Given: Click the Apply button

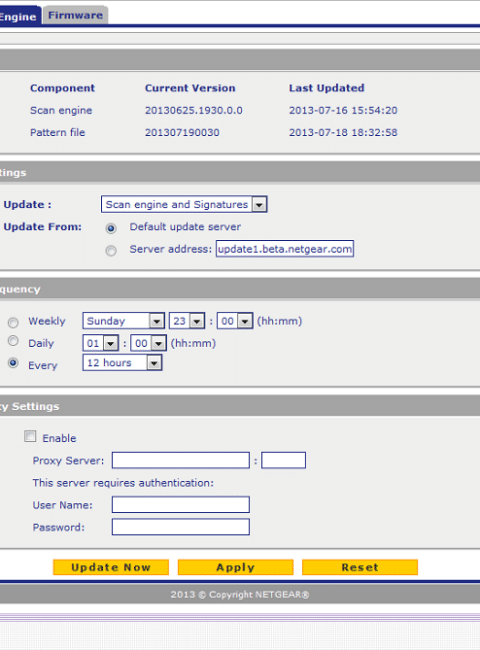Looking at the screenshot, I should pos(235,567).
